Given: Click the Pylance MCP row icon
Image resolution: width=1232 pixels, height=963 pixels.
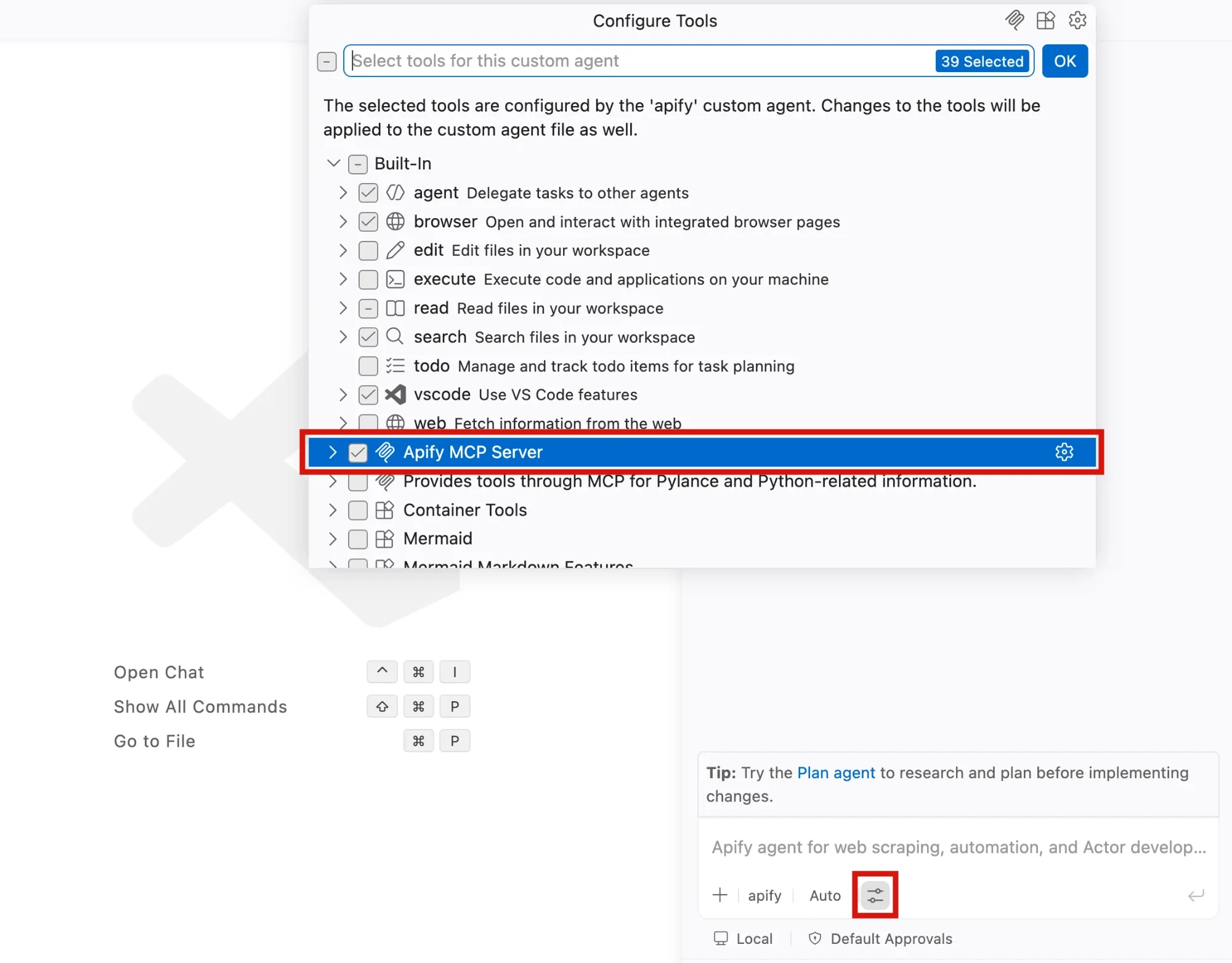Looking at the screenshot, I should point(385,481).
